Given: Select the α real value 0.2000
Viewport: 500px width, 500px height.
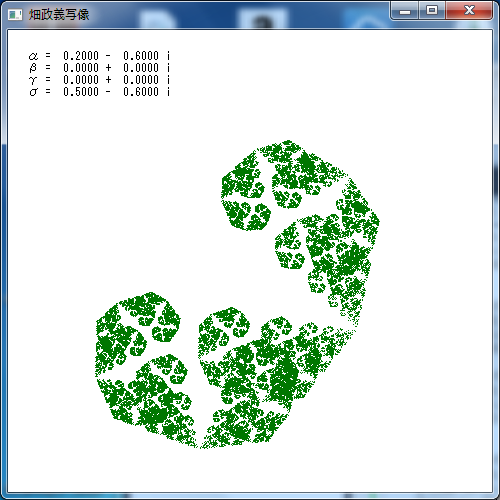Looking at the screenshot, I should click(x=81, y=55).
